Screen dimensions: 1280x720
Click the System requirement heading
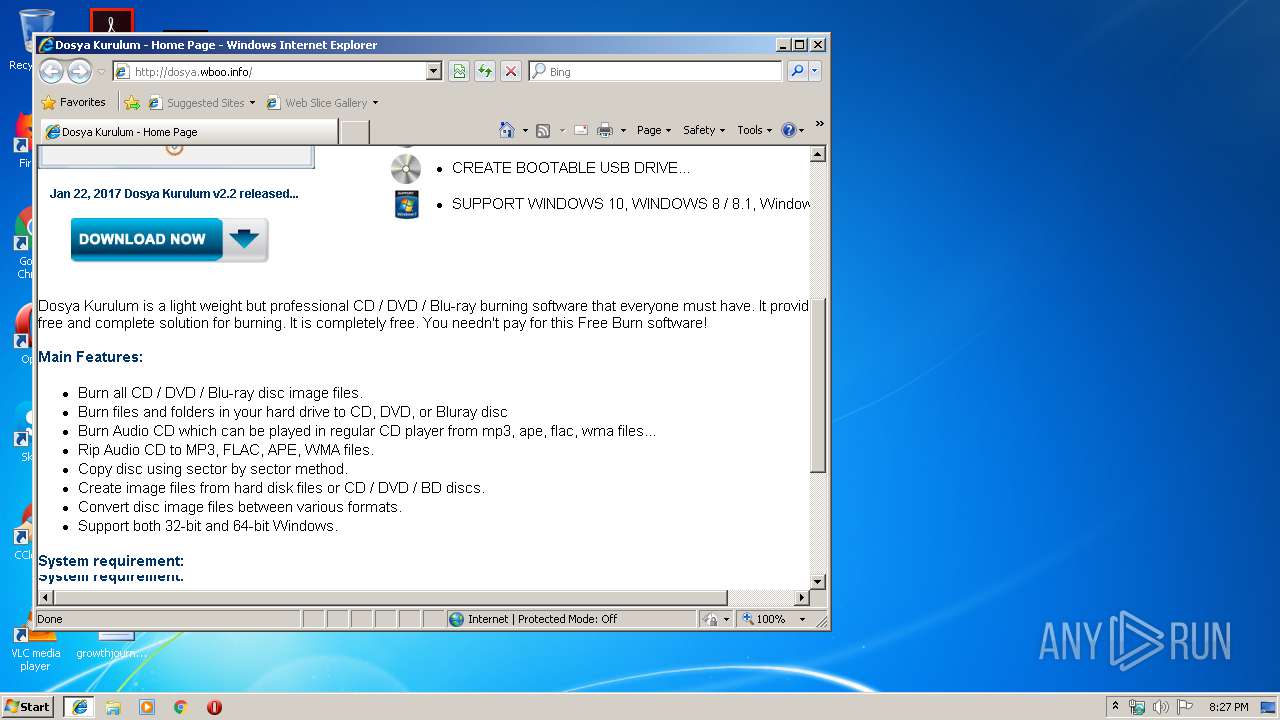pyautogui.click(x=111, y=561)
